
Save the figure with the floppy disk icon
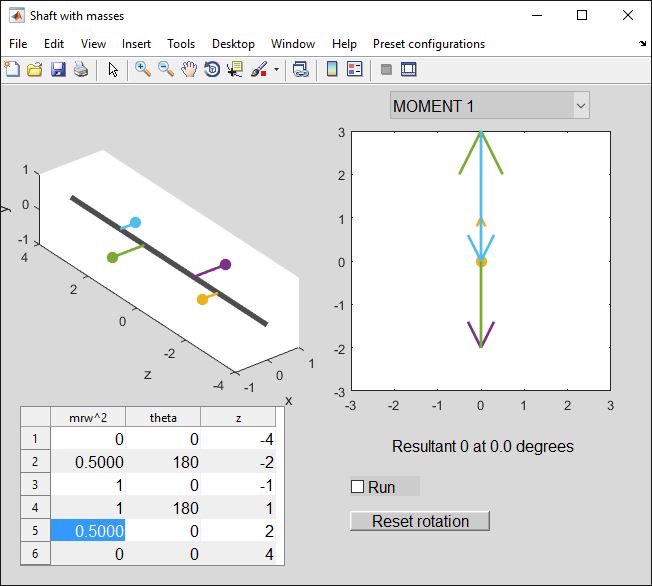pos(58,69)
